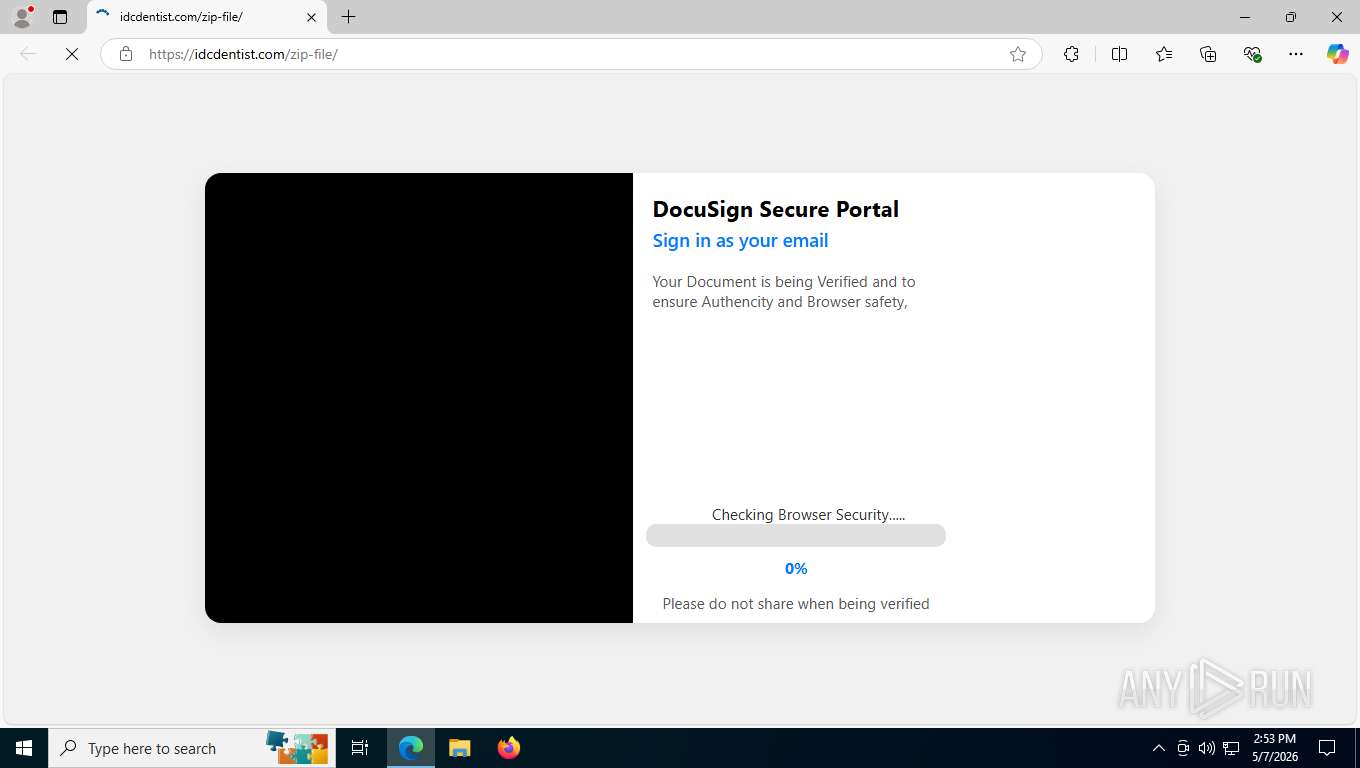
Task: Close the idcdentist.com tab
Action: tap(311, 17)
